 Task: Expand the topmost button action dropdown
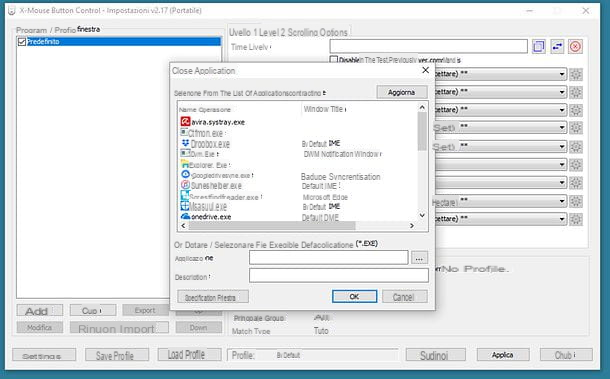[x=562, y=74]
